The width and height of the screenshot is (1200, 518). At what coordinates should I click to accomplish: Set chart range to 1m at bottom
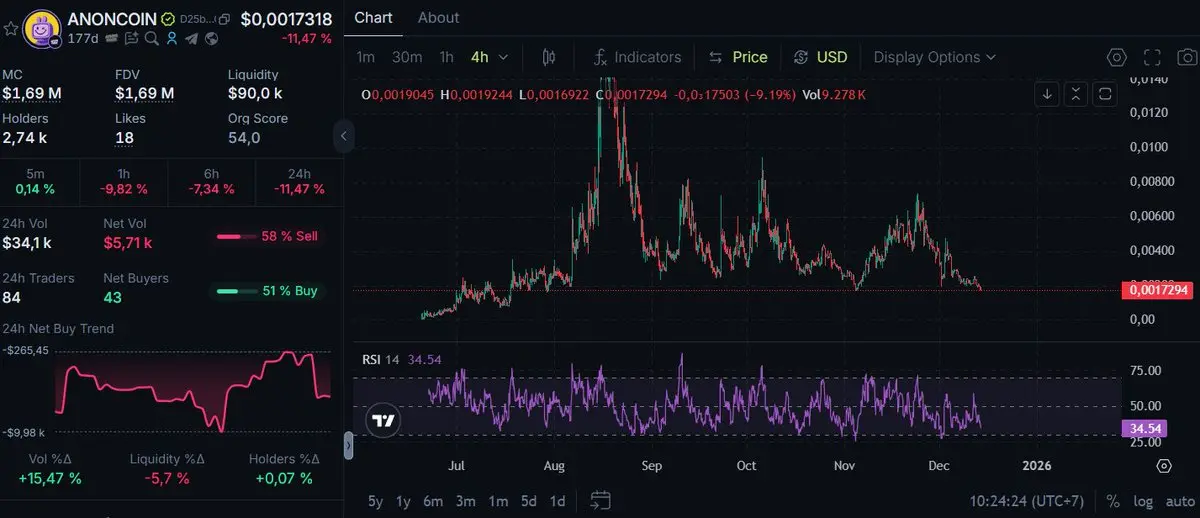[498, 501]
